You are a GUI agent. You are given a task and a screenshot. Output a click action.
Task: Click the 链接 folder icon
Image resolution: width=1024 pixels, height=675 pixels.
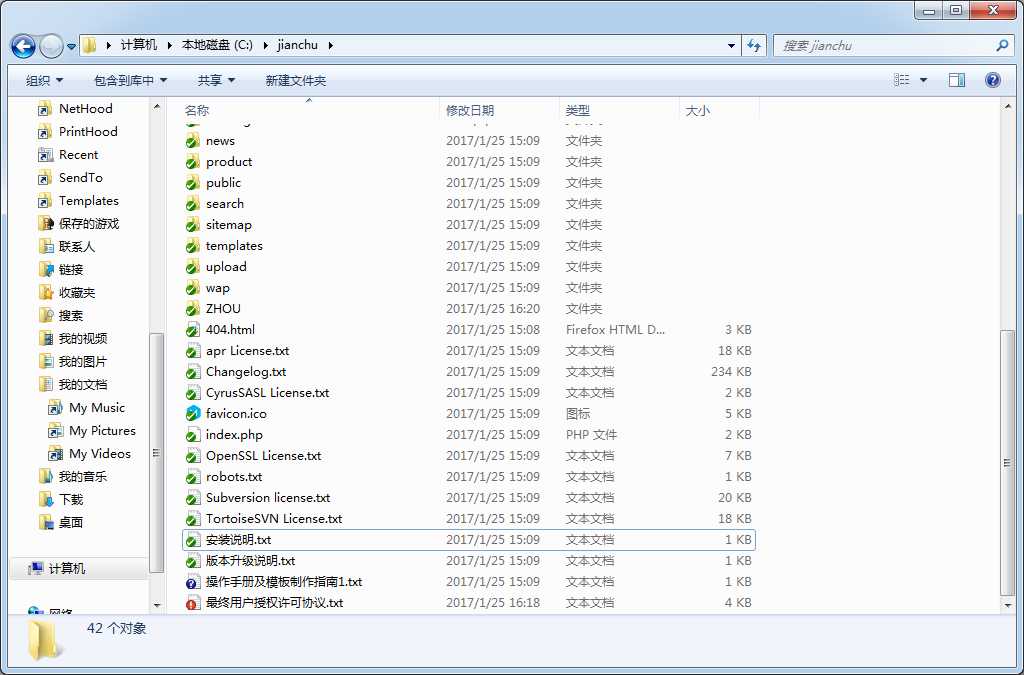click(45, 270)
